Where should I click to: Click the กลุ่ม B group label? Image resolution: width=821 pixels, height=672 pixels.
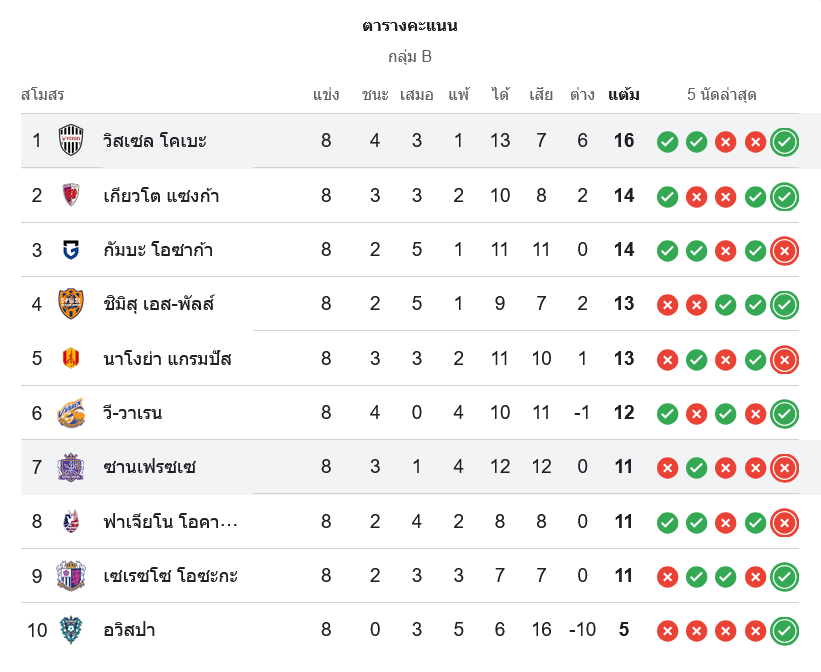[x=410, y=57]
